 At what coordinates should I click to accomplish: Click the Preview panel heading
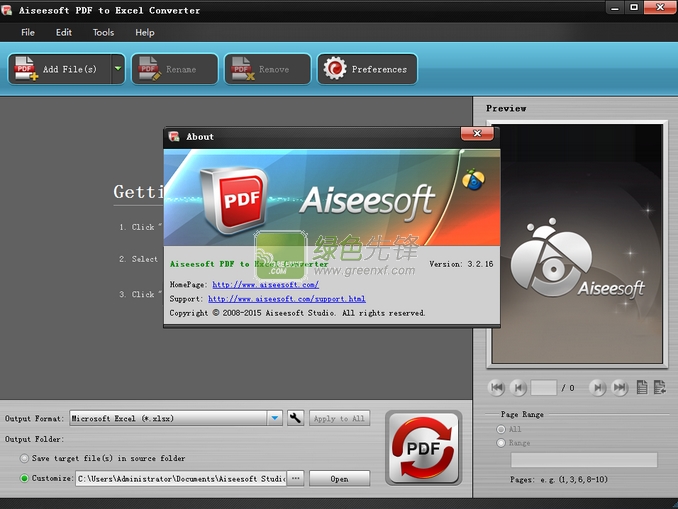pos(506,109)
